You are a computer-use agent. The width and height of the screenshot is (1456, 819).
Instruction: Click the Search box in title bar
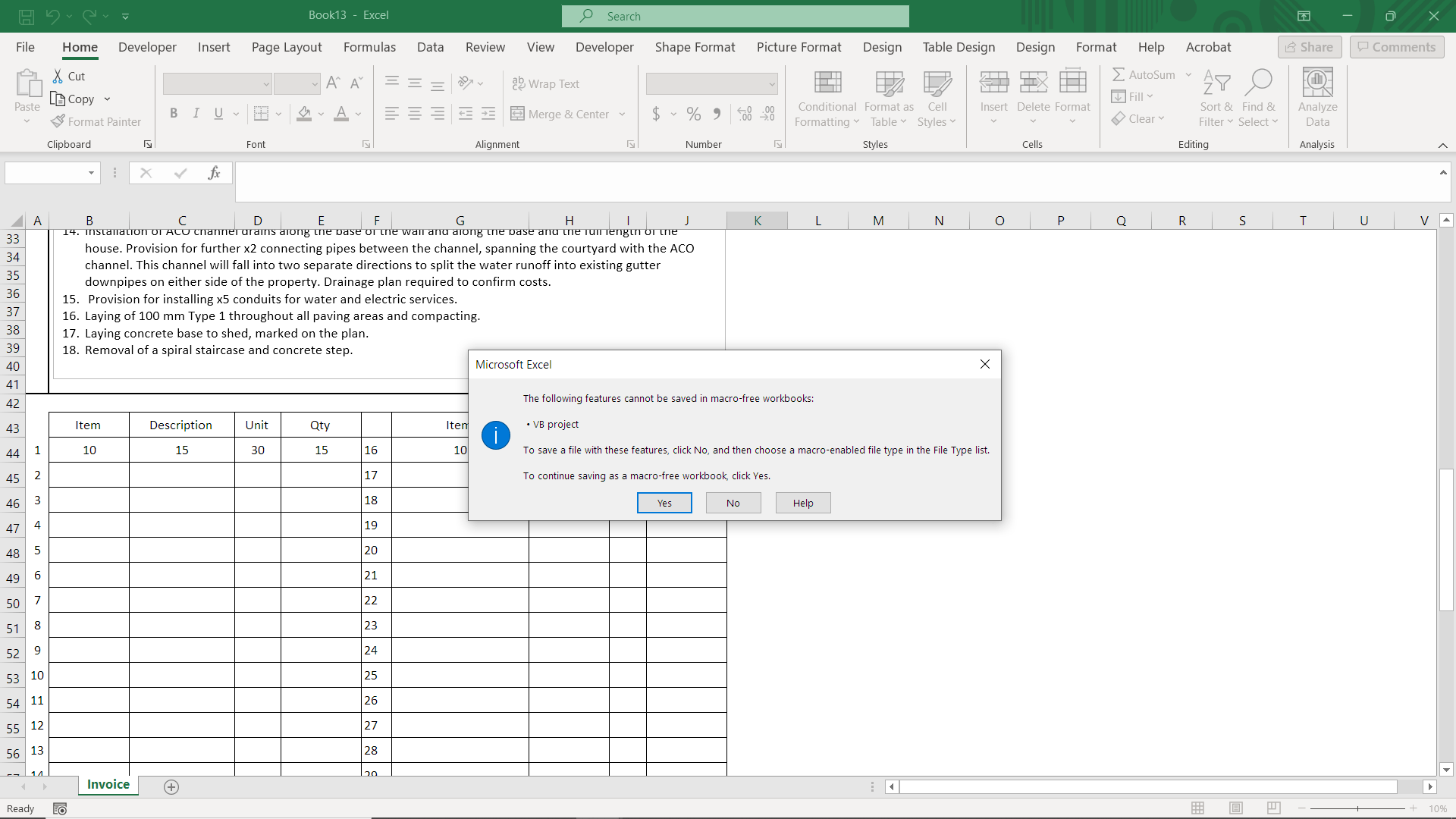[x=736, y=16]
